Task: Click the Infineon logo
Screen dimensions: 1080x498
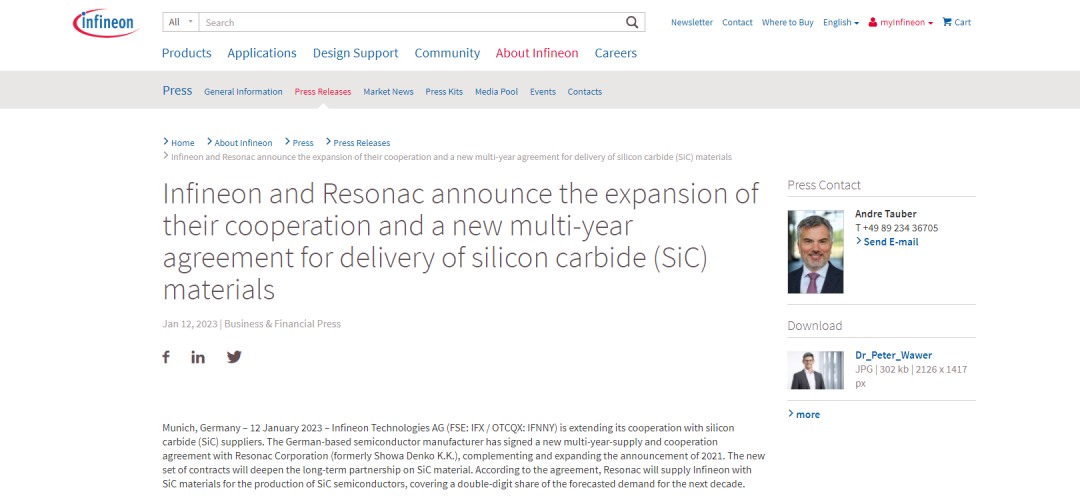Action: click(106, 23)
